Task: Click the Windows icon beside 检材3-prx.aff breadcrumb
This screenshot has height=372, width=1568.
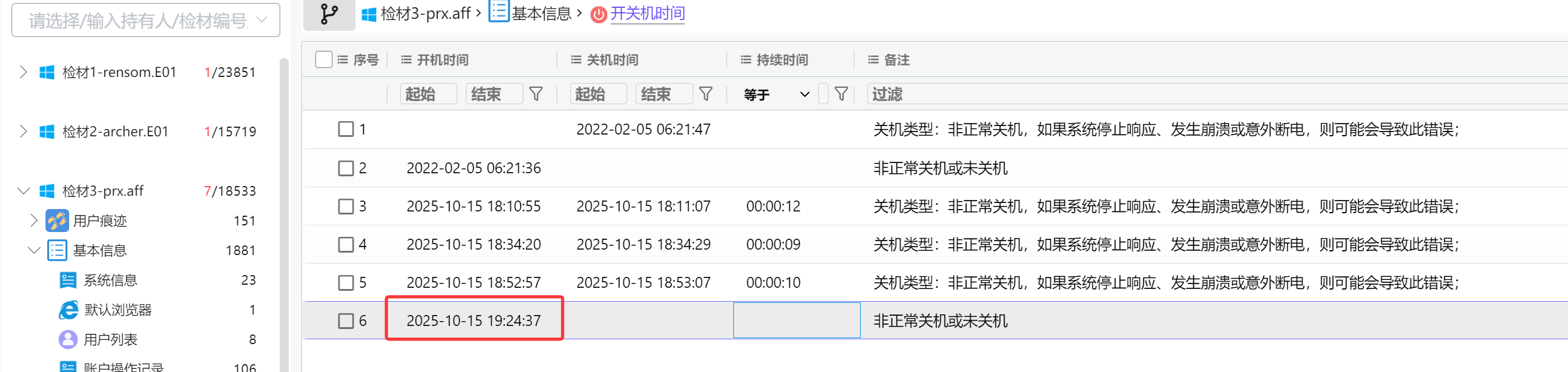Action: click(x=369, y=15)
